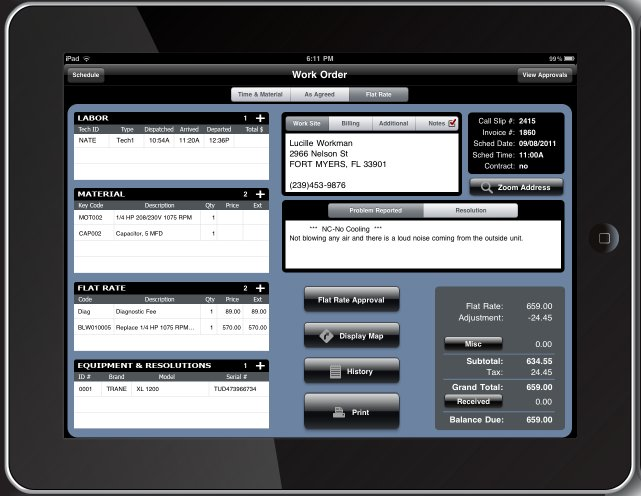
Task: Add a new labor entry with plus icon
Action: point(260,118)
